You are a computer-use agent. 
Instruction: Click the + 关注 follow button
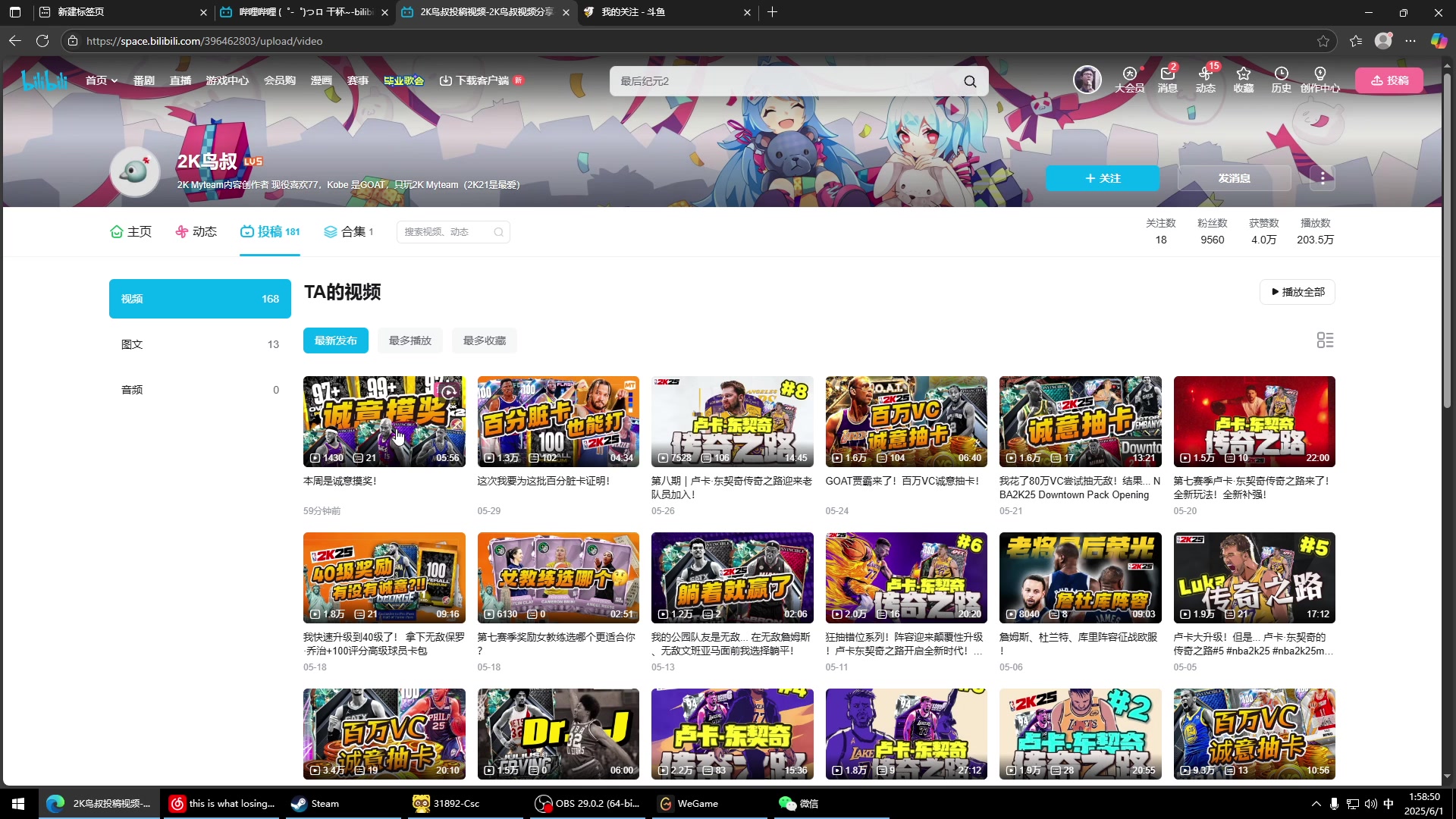click(1103, 178)
